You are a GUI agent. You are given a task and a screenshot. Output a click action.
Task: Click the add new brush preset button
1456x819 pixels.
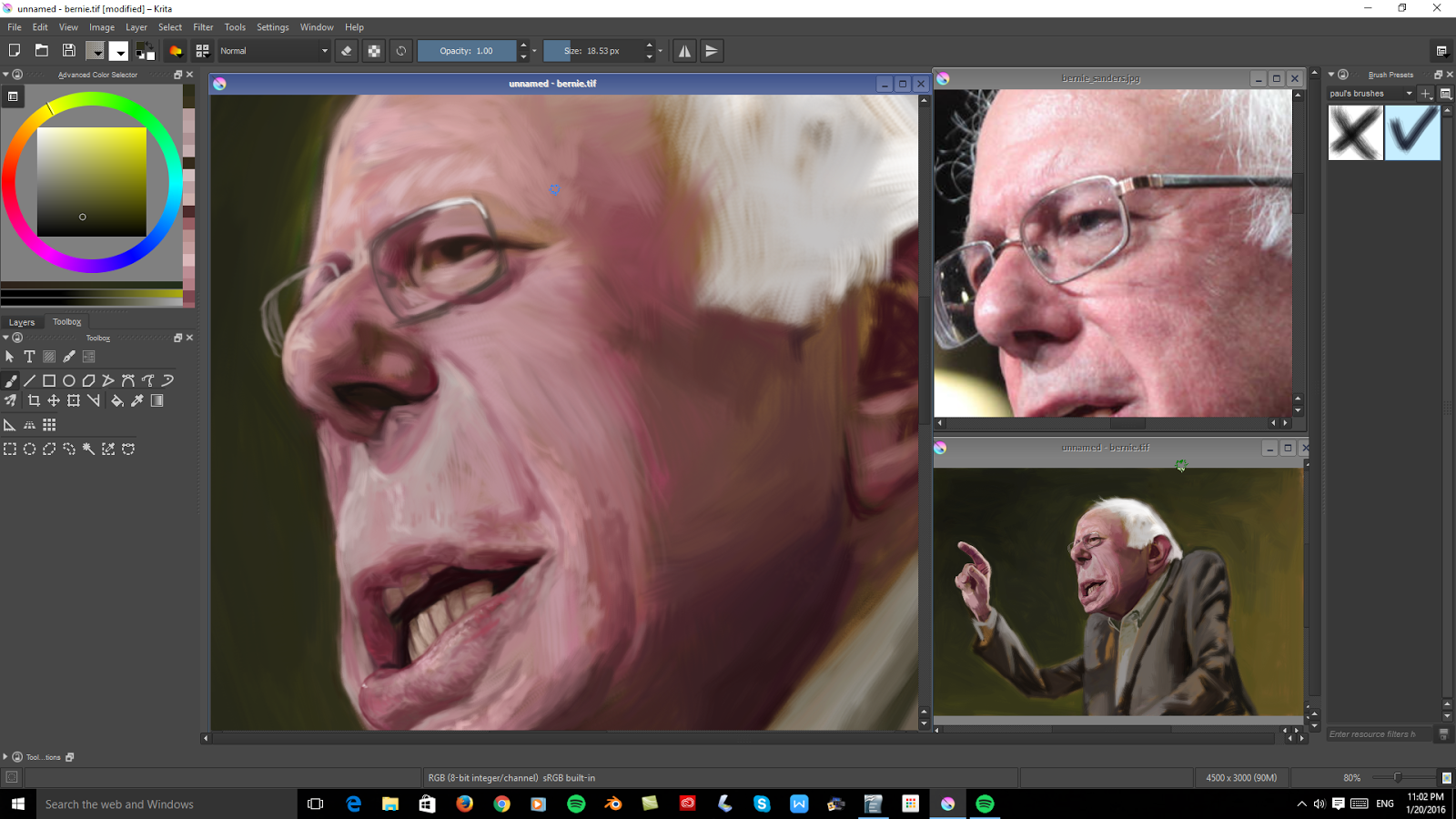[1426, 93]
